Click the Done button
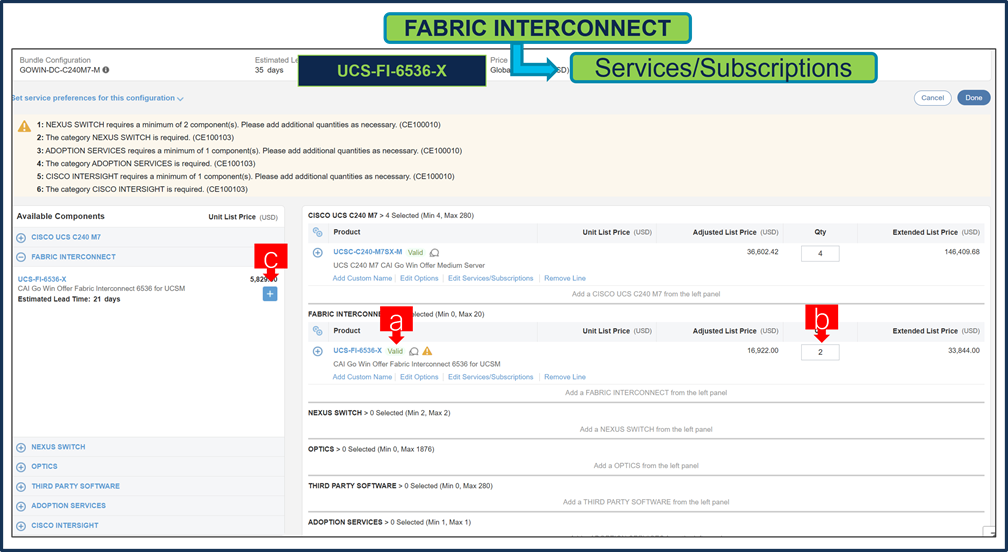 pyautogui.click(x=973, y=98)
